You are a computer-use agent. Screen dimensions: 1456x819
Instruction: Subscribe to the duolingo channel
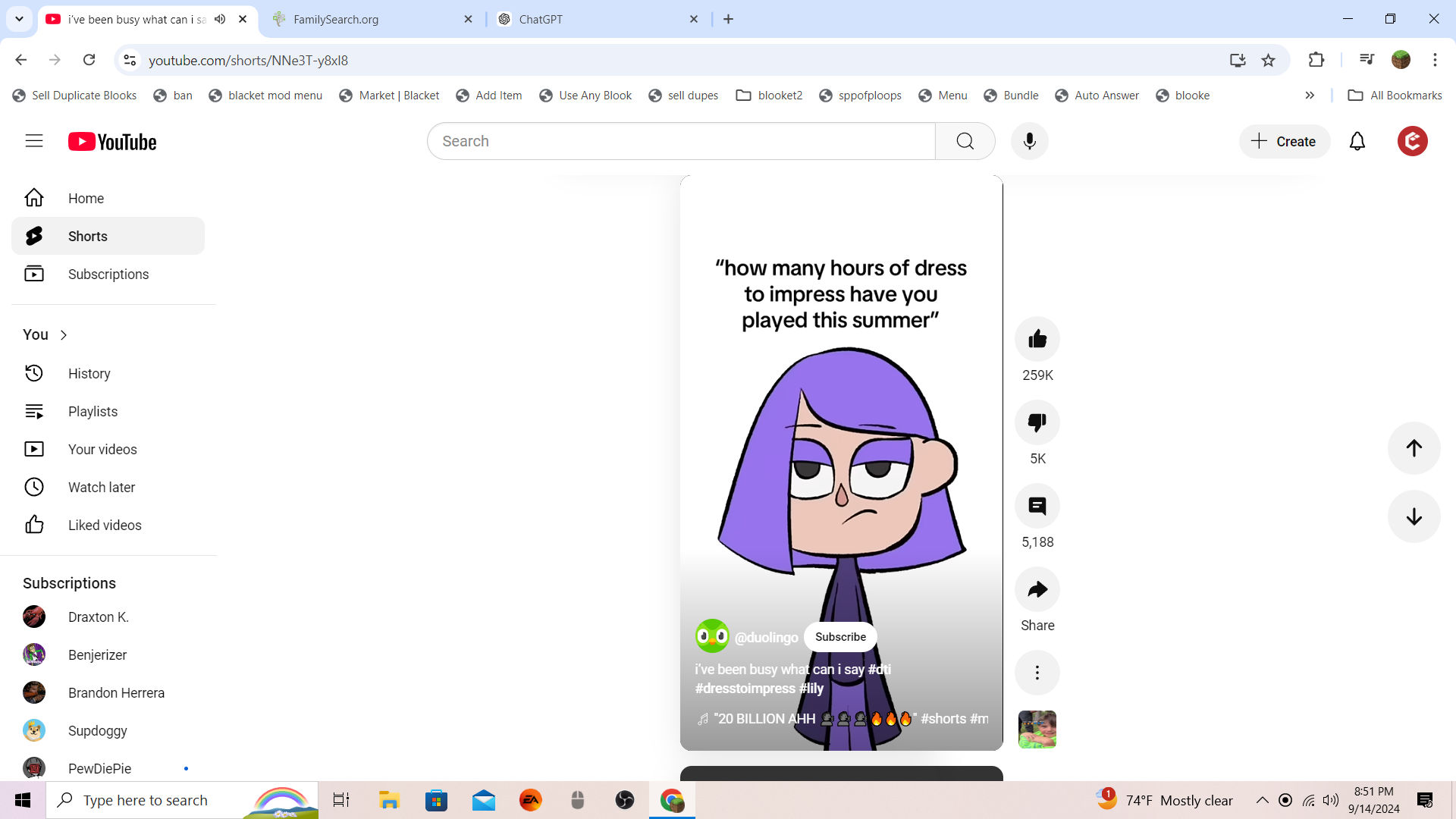click(x=840, y=637)
